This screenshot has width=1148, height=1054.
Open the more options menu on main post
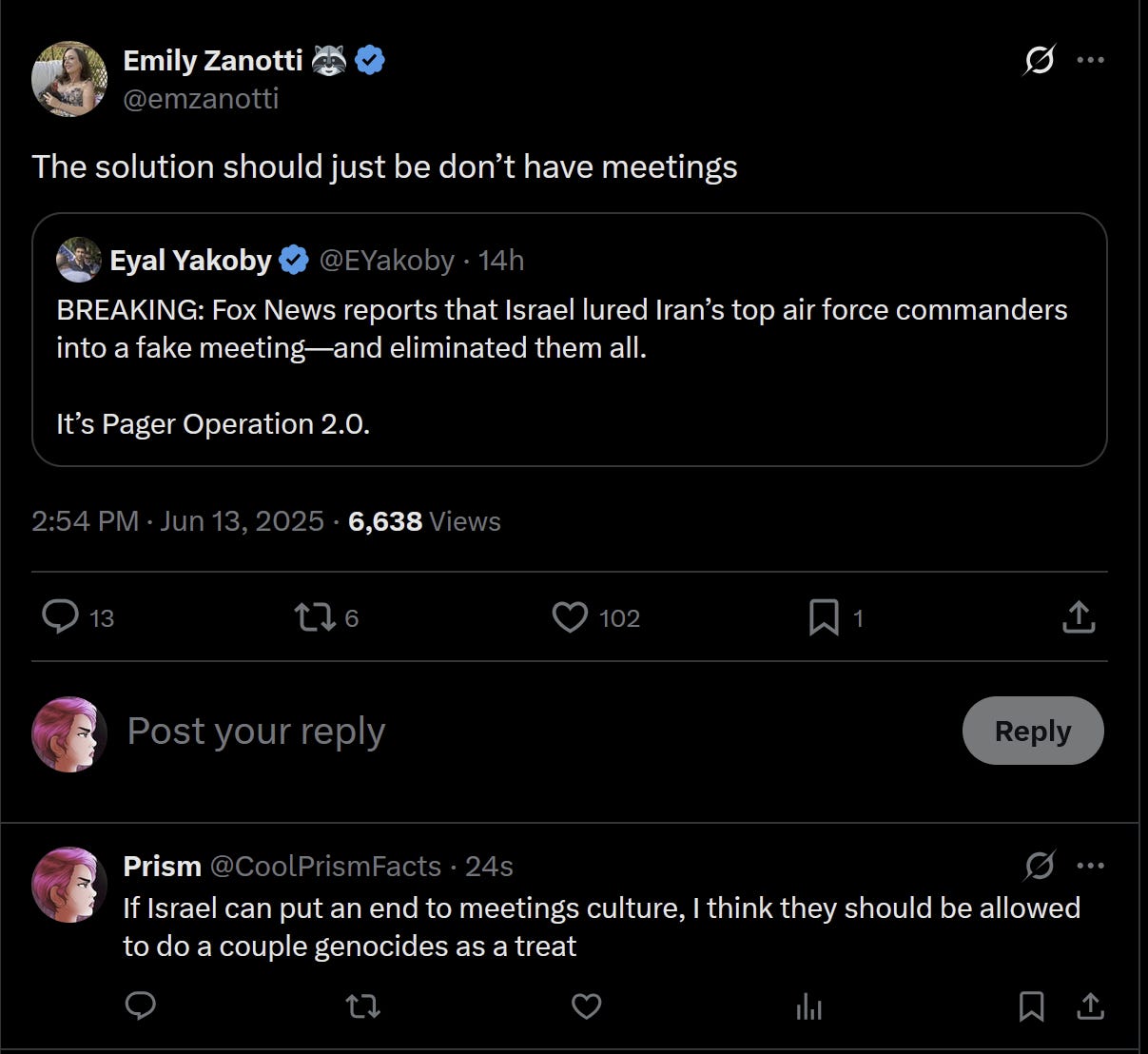pos(1090,60)
